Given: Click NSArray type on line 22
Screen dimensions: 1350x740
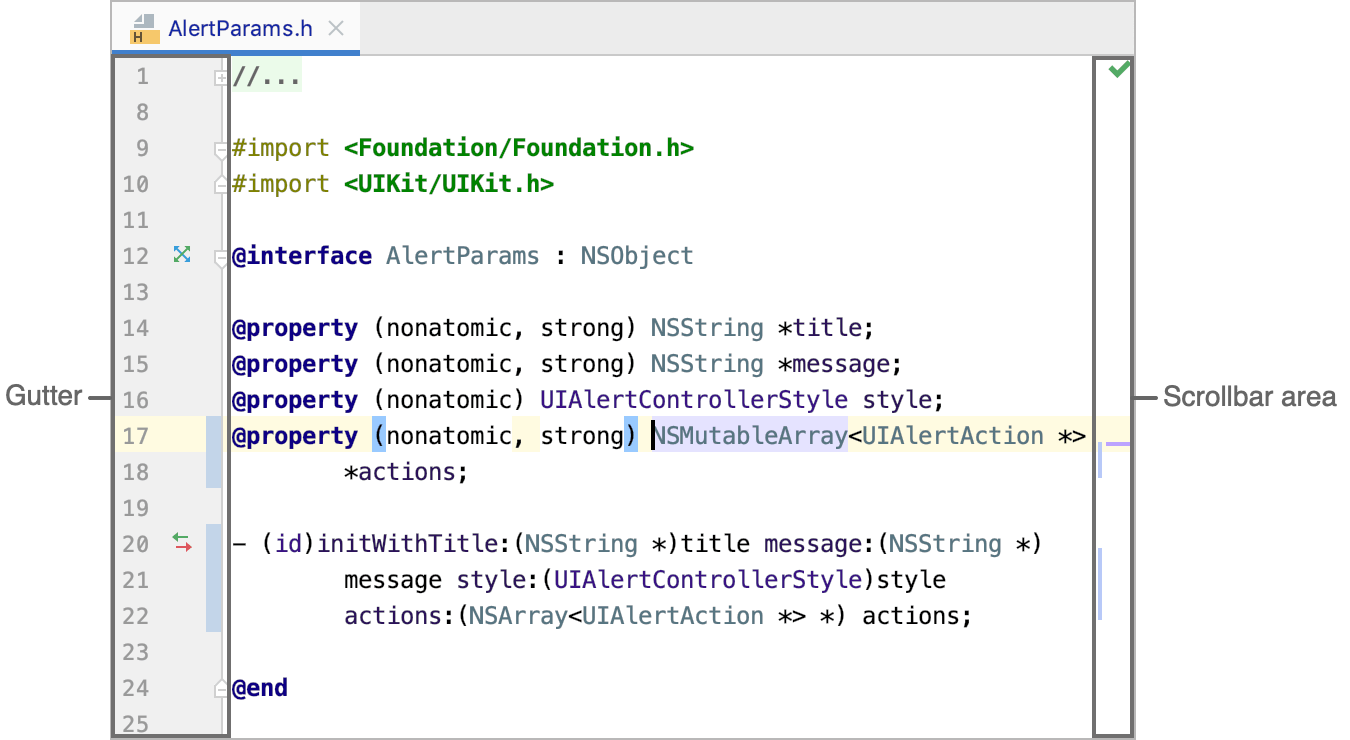Looking at the screenshot, I should click(x=518, y=616).
